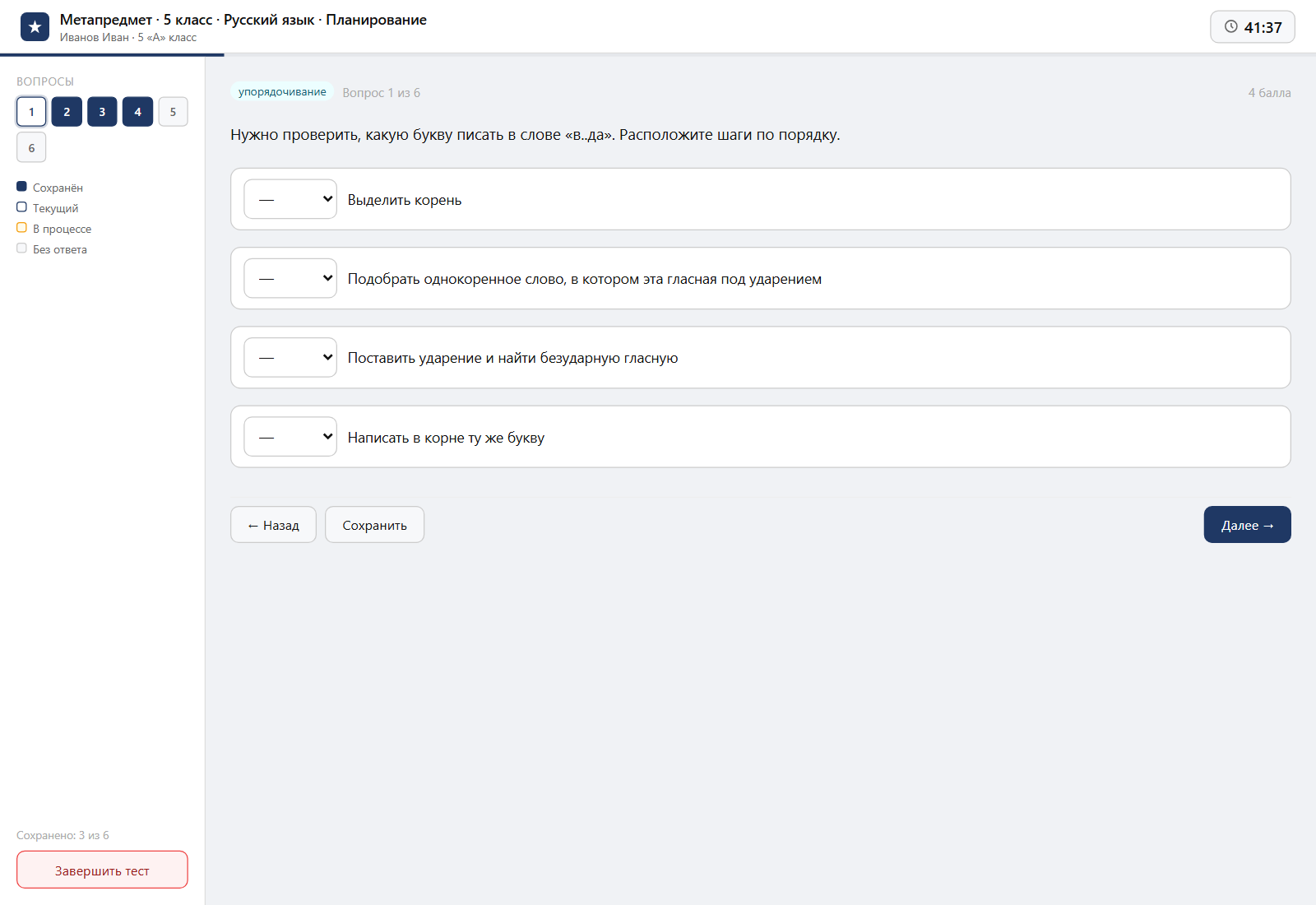Click the «Сохранён» legend color marker
This screenshot has width=1316, height=905.
pyautogui.click(x=21, y=187)
